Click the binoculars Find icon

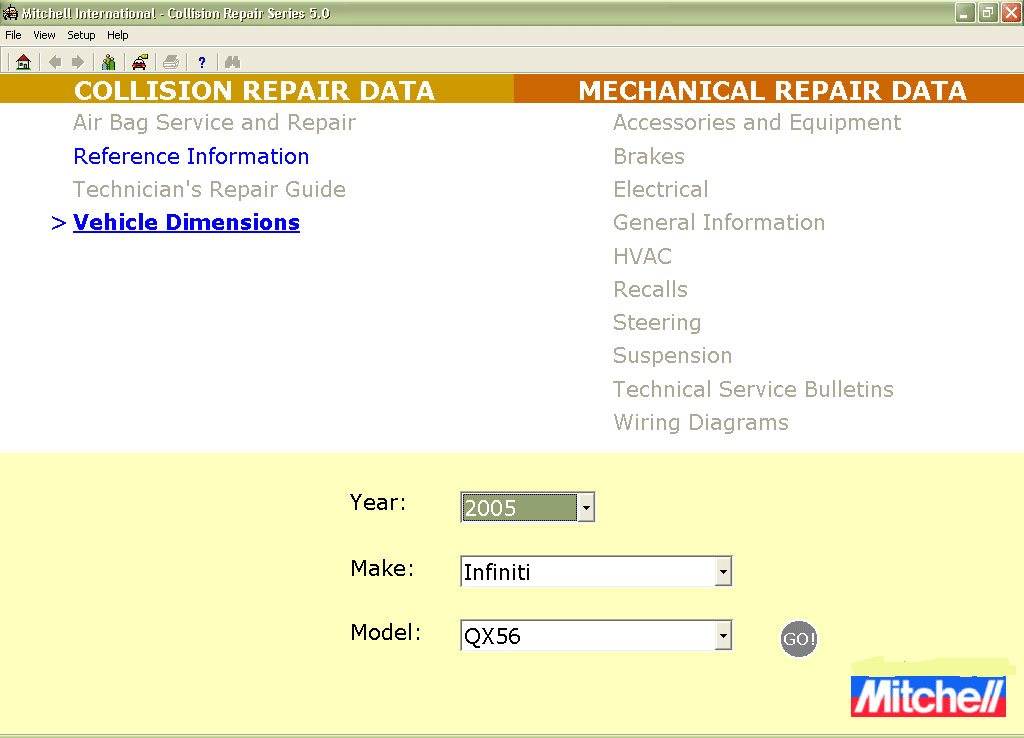tap(232, 62)
